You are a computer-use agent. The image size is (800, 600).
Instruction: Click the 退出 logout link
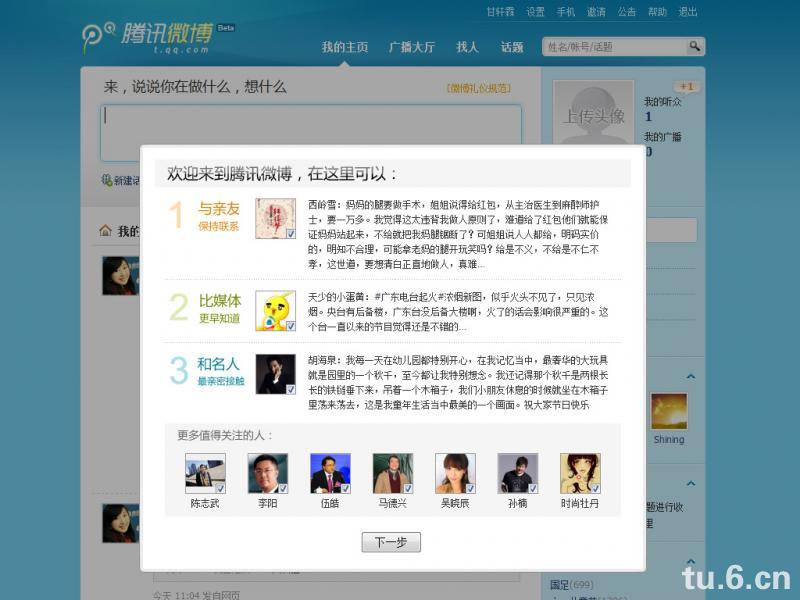tap(688, 12)
